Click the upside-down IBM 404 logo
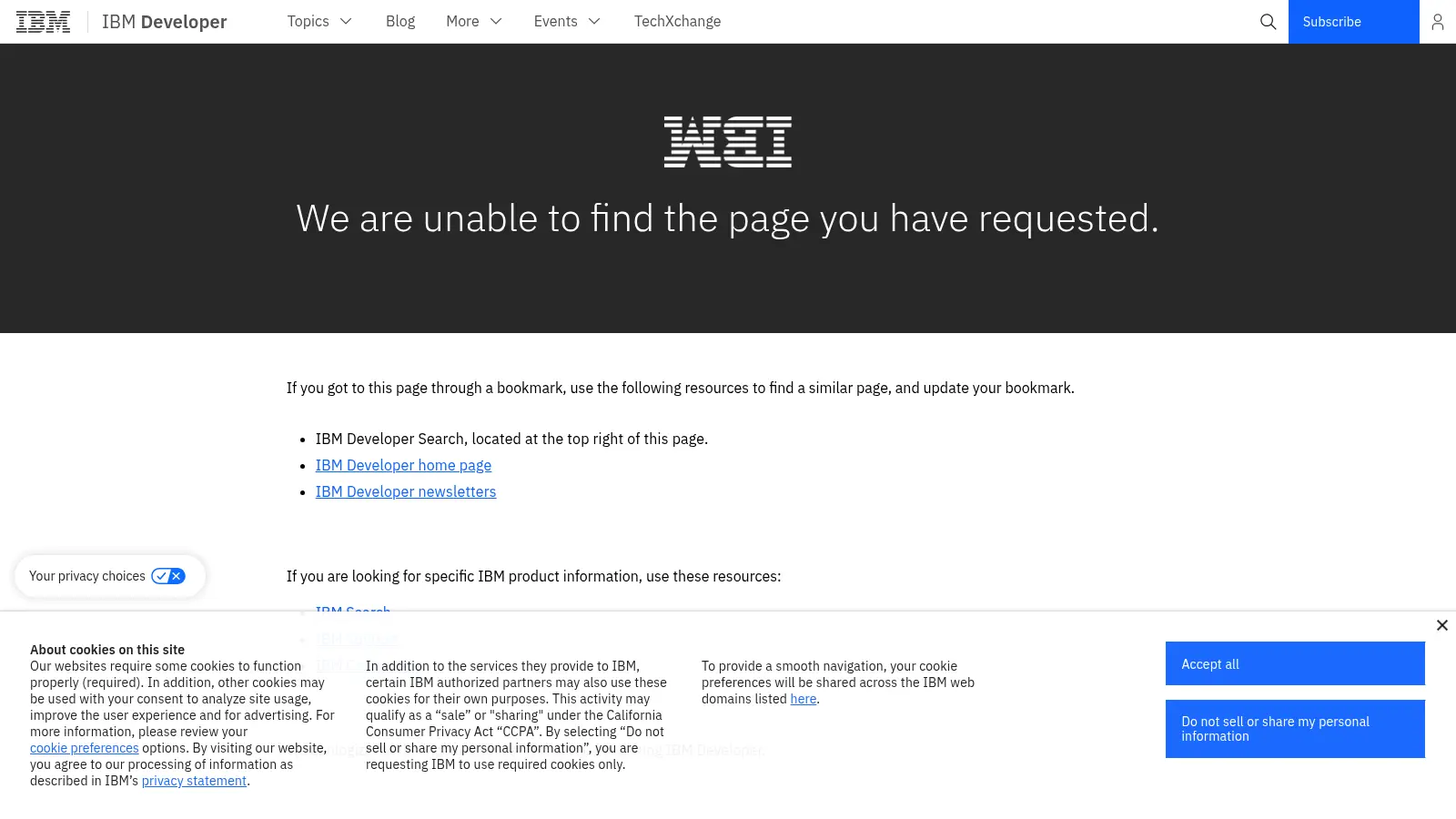Screen dimensions: 1456x819 pyautogui.click(x=728, y=142)
